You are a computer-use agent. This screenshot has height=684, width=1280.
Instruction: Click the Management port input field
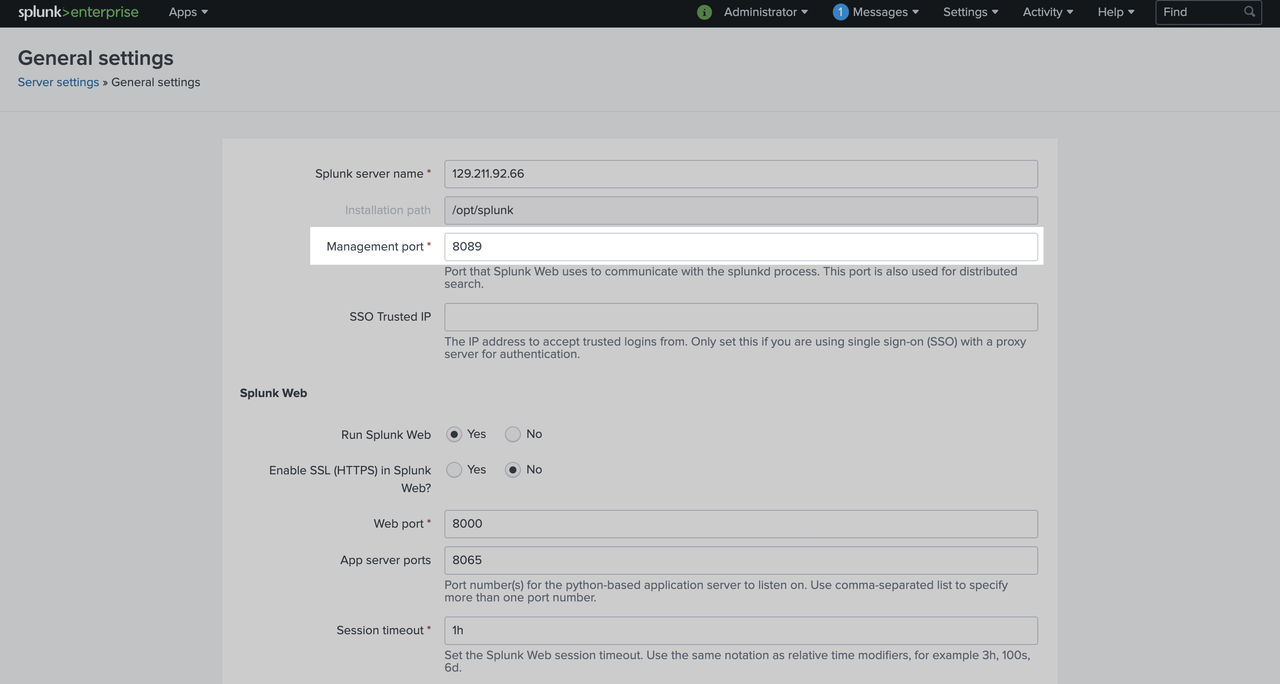tap(740, 246)
